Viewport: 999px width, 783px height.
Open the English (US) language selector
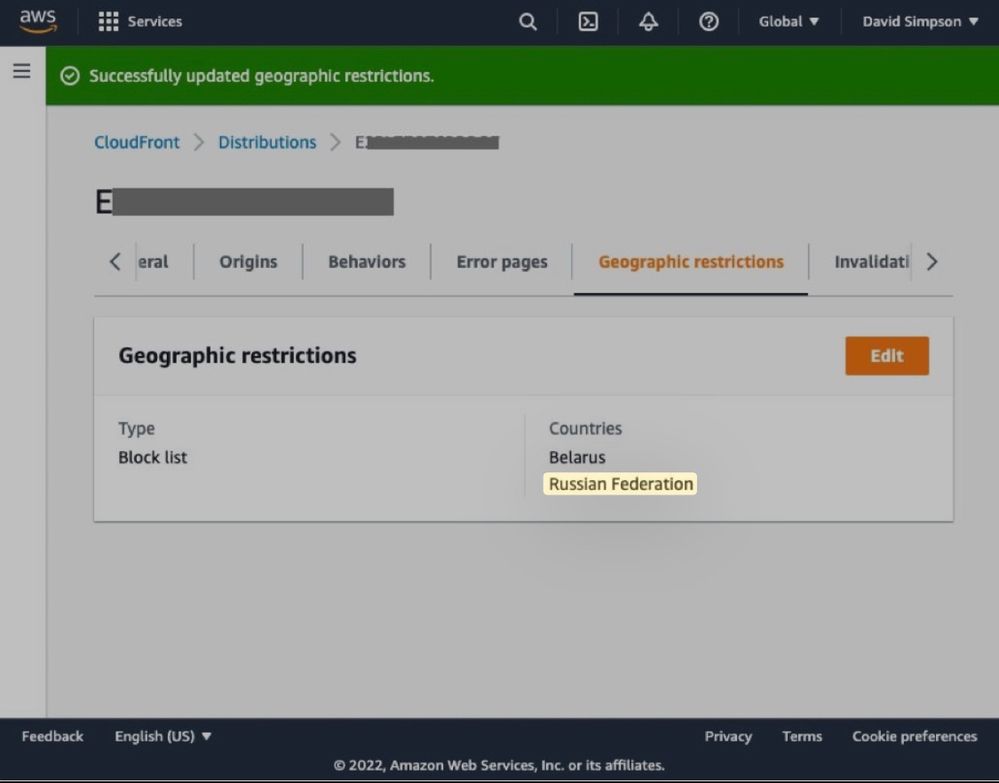click(x=163, y=736)
